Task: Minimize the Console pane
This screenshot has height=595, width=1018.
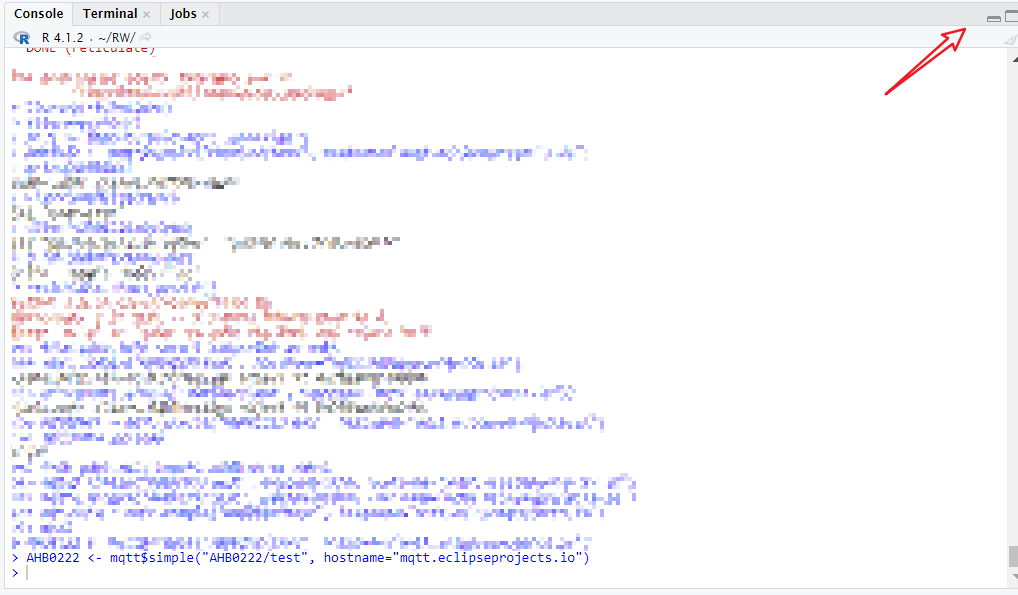Action: pyautogui.click(x=993, y=17)
